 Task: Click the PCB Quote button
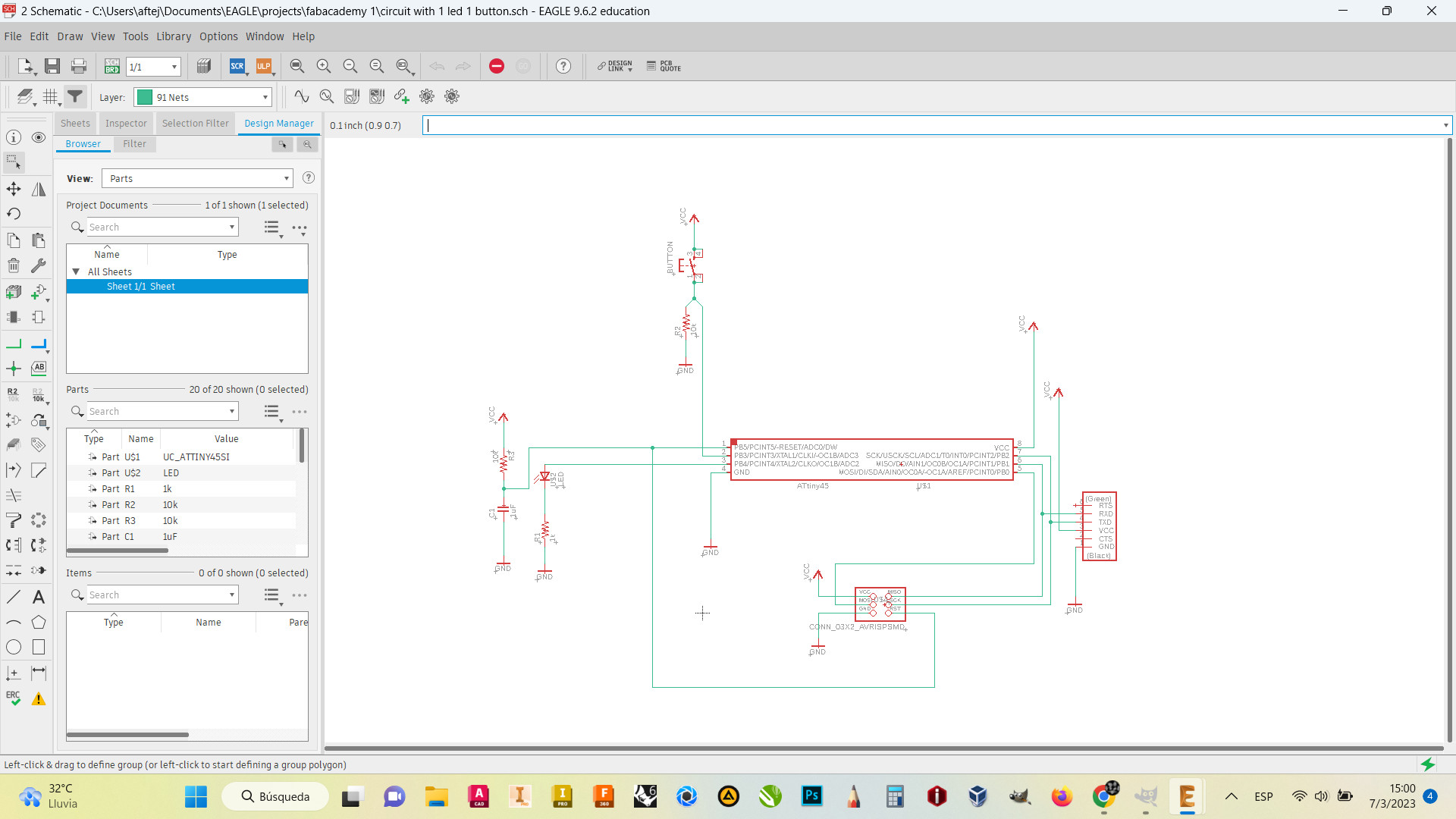[663, 66]
